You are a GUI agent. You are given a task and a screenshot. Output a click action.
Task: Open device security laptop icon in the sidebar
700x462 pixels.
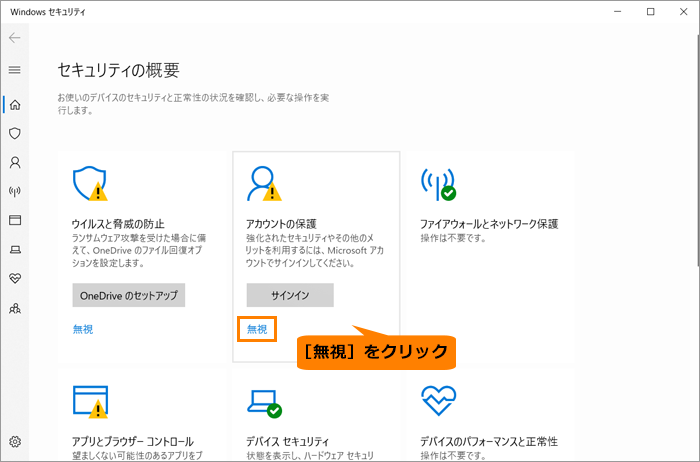[x=15, y=250]
